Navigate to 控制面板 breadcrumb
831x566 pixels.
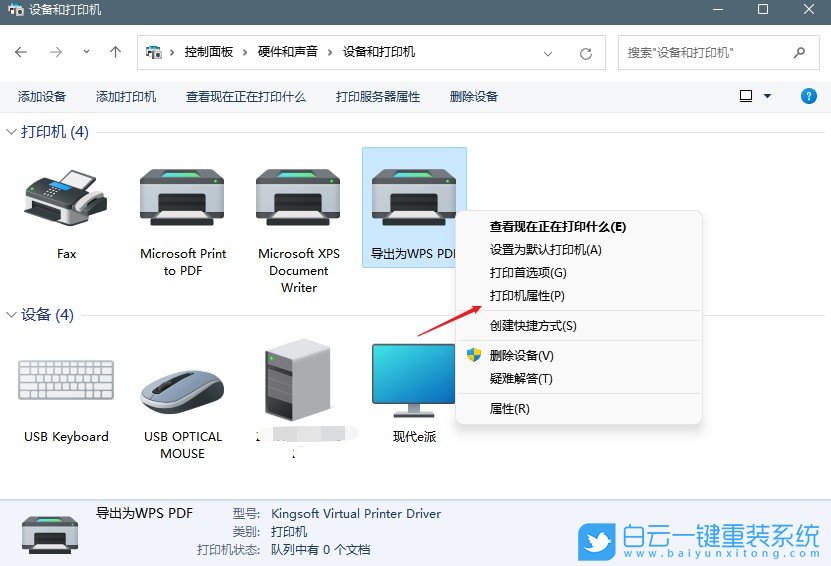coord(209,52)
